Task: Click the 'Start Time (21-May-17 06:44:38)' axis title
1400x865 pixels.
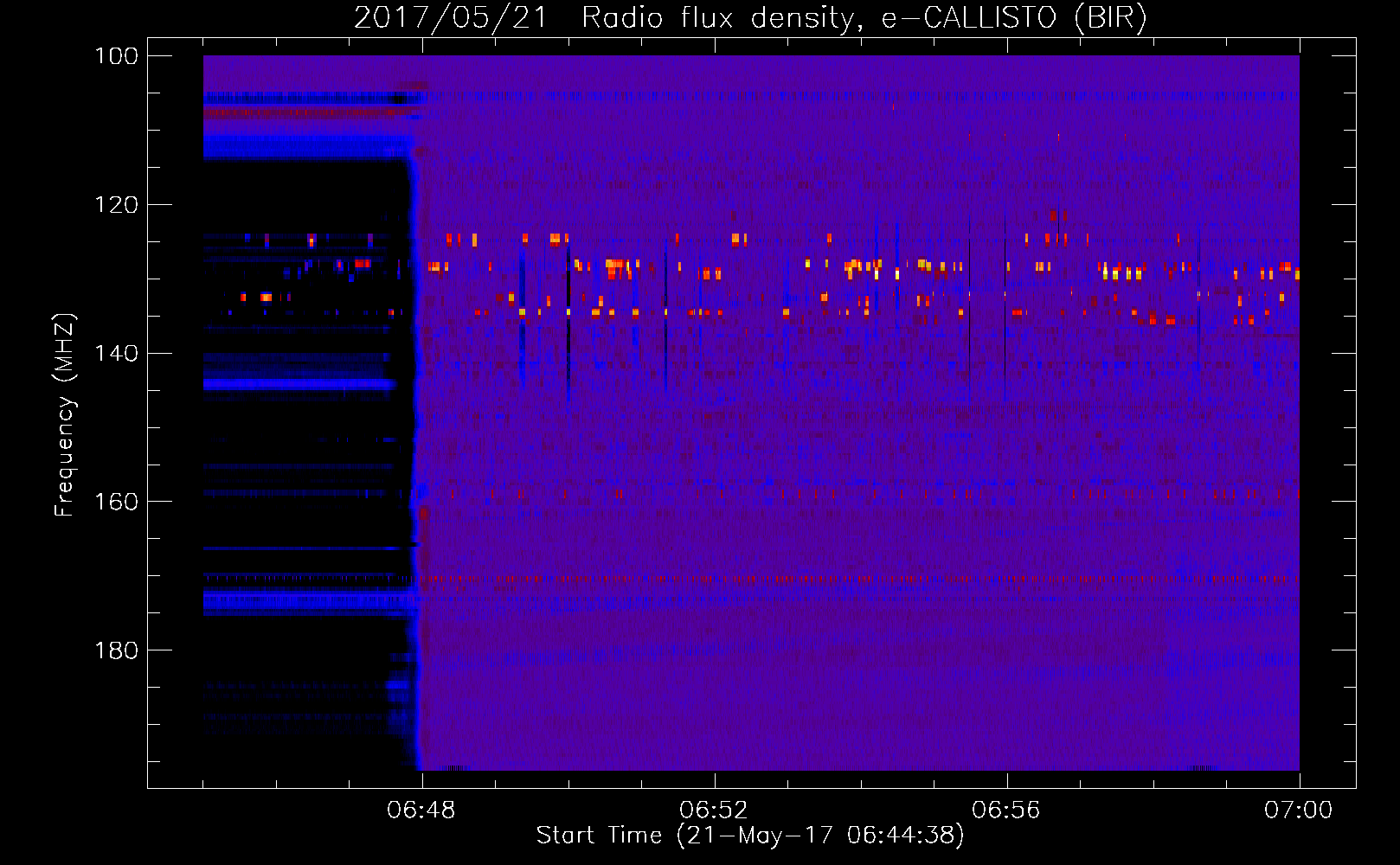Action: pos(750,836)
